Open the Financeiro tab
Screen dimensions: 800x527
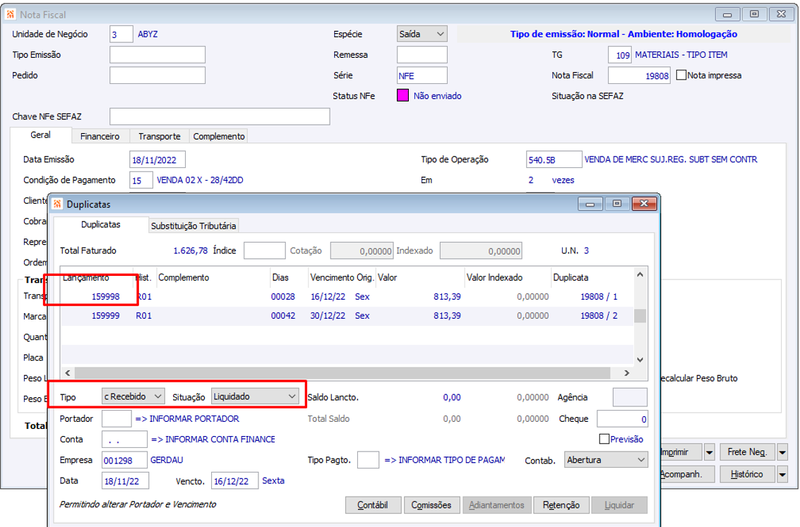coord(100,136)
